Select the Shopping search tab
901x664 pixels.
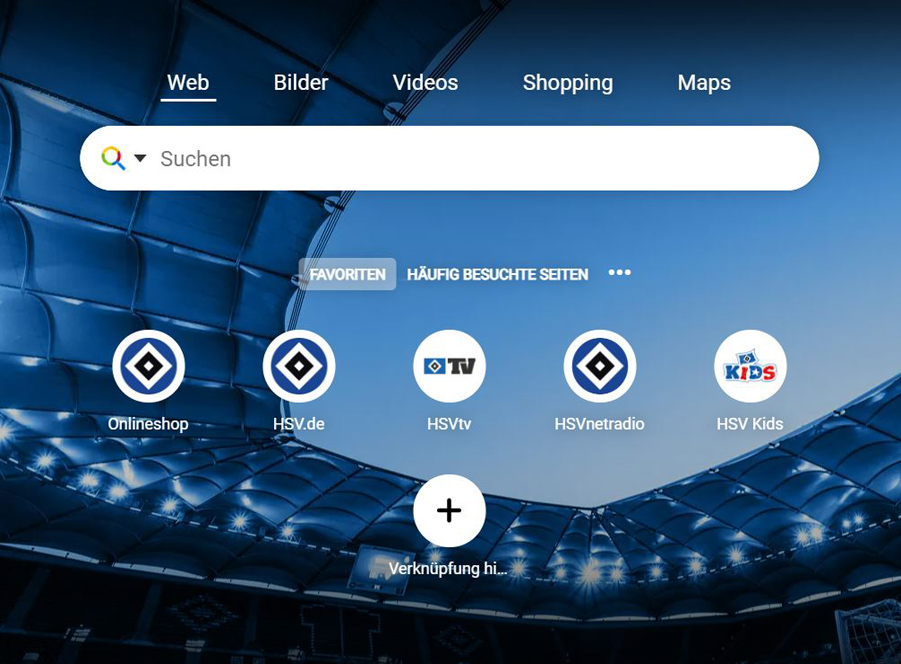coord(568,83)
